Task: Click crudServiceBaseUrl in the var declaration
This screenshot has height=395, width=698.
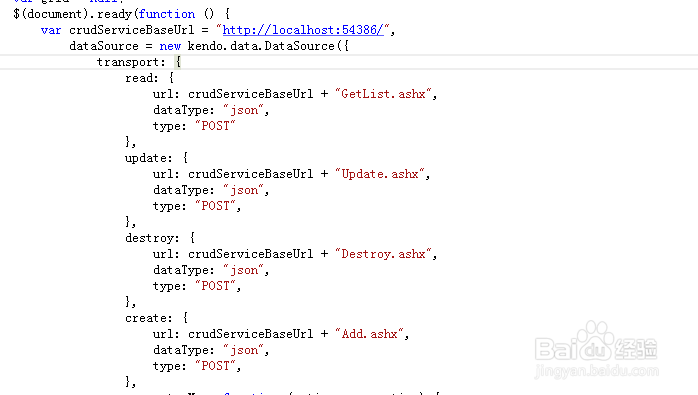Action: pos(132,30)
